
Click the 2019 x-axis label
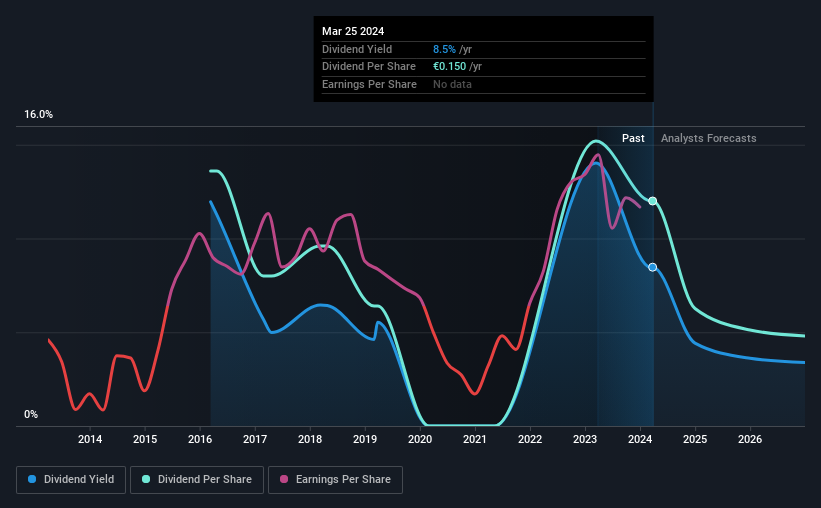click(x=365, y=439)
